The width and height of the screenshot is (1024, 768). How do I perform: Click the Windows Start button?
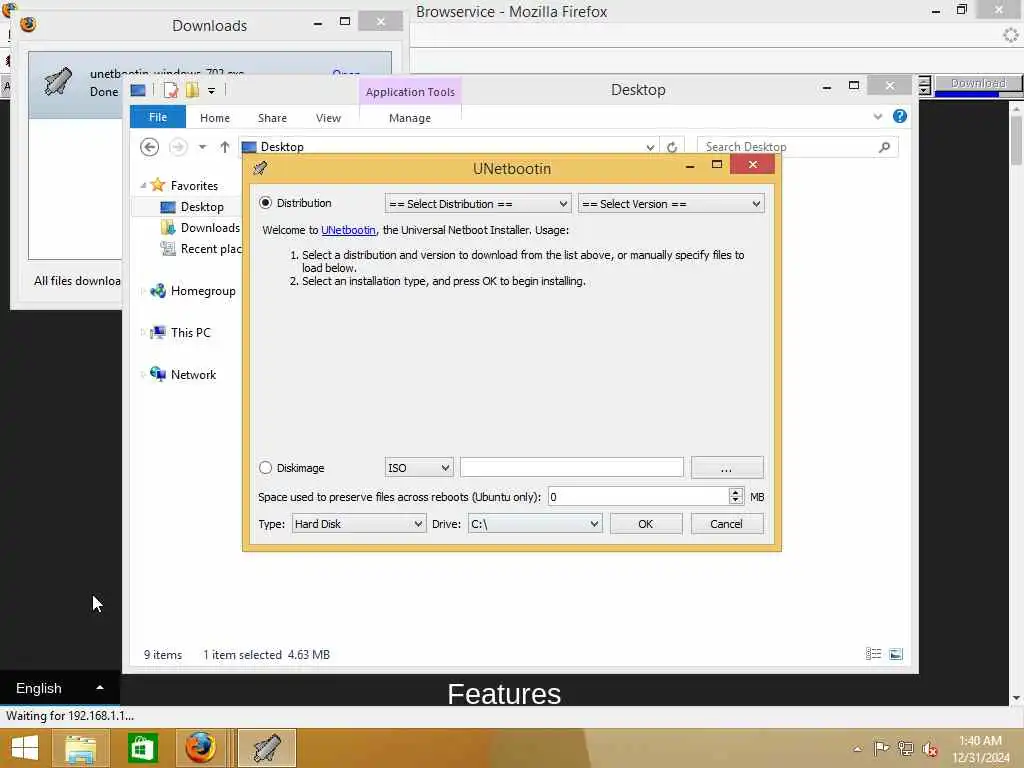(x=25, y=748)
